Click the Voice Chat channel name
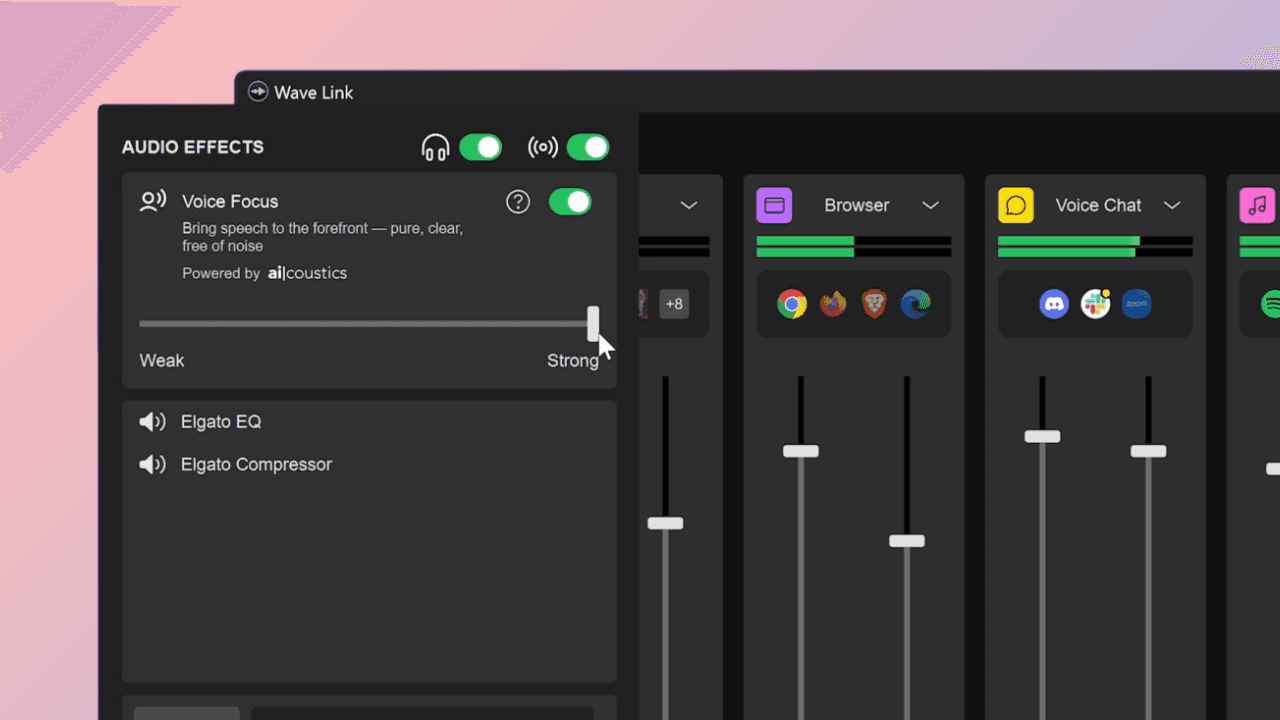1280x720 pixels. click(x=1098, y=205)
